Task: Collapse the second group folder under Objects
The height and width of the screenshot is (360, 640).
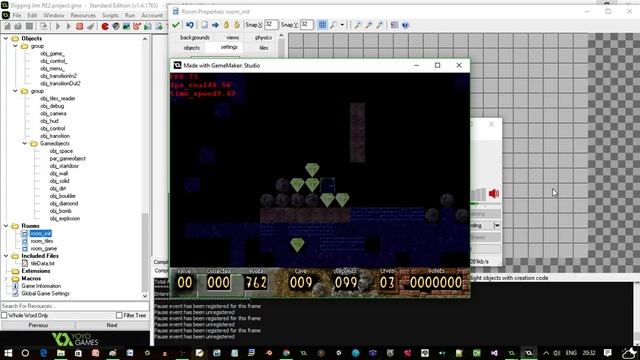Action: pyautogui.click(x=15, y=91)
